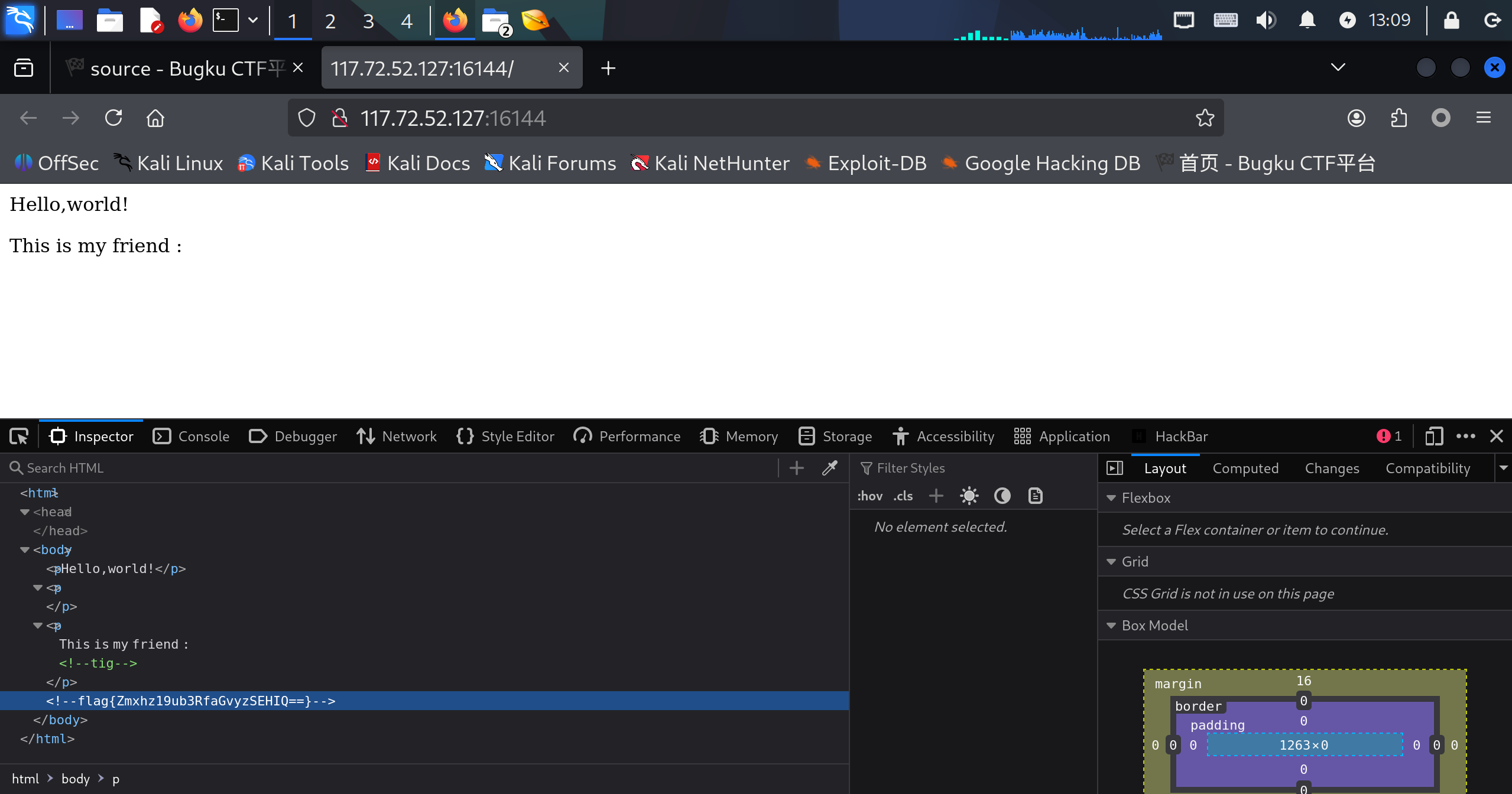Toggle light color scheme simulation
Screen dimensions: 1512x794
click(969, 496)
